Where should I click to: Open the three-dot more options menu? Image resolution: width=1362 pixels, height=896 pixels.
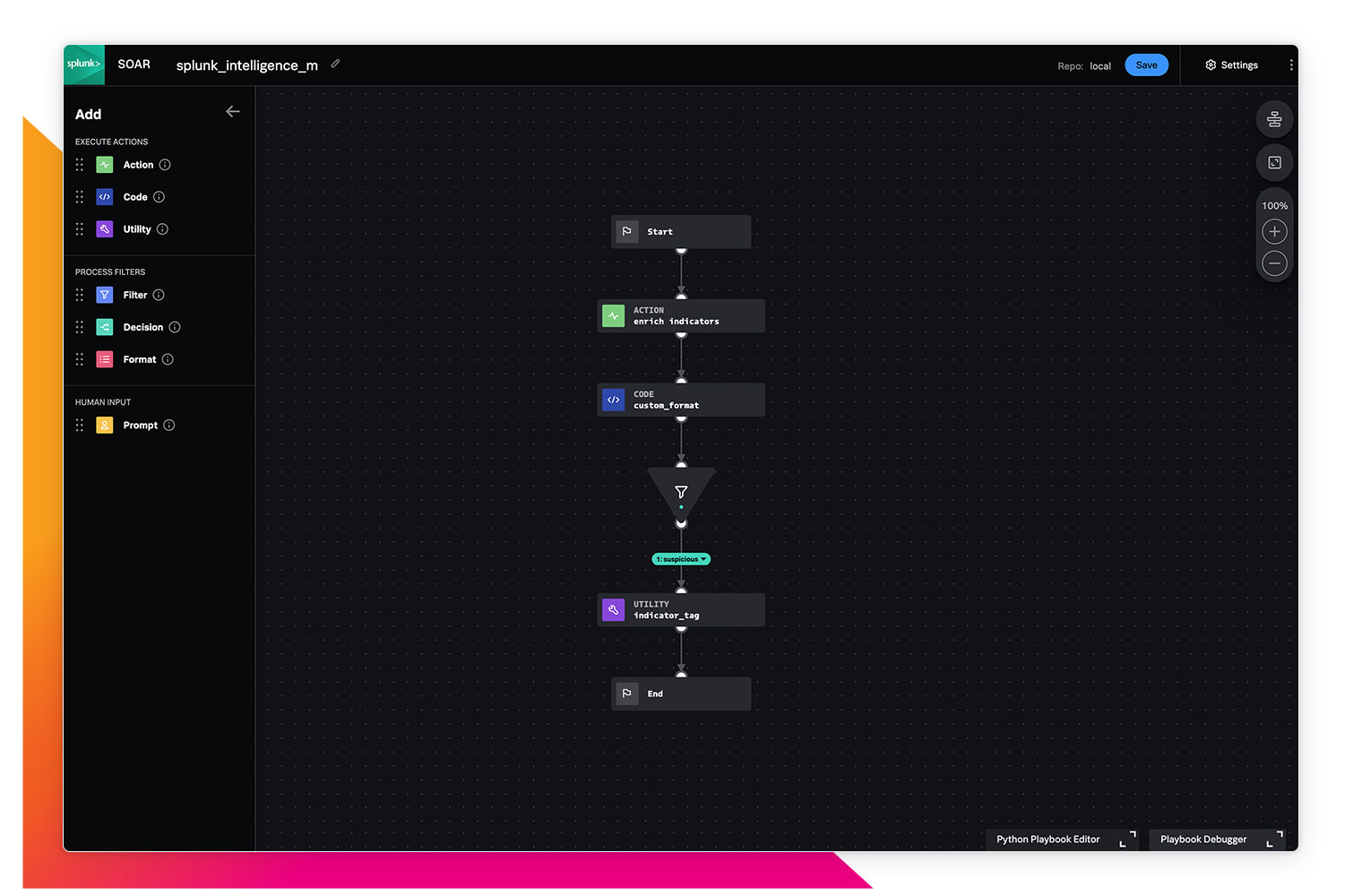click(x=1290, y=65)
